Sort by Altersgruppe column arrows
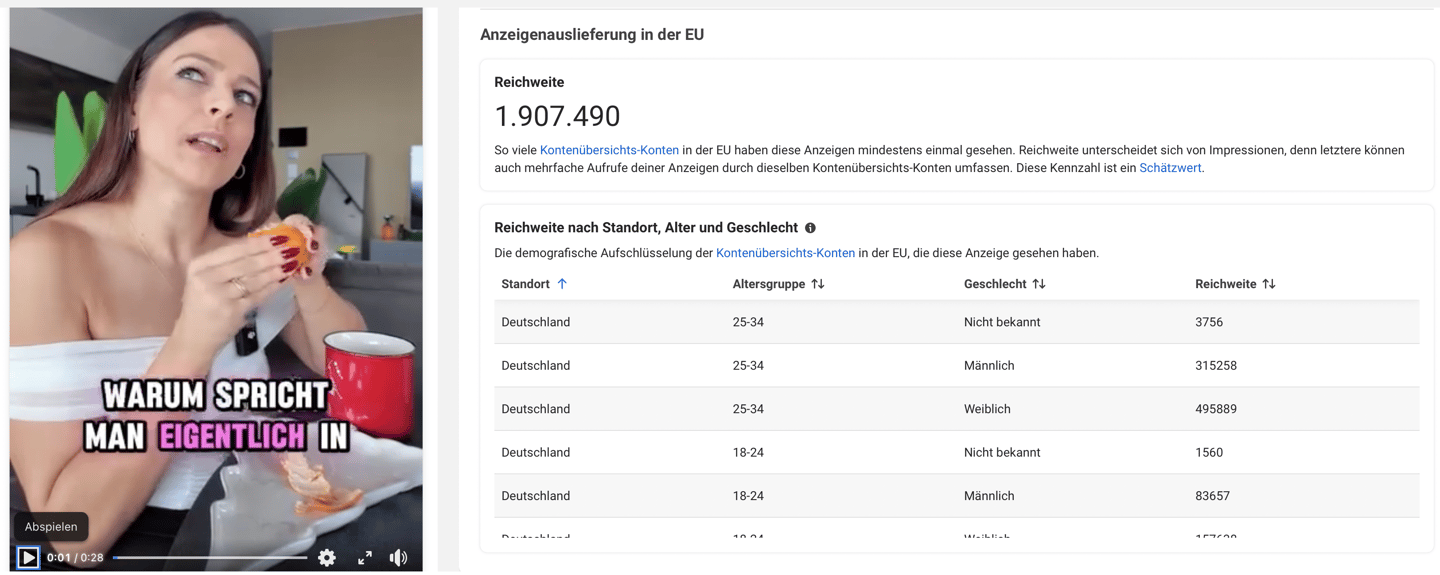Image resolution: width=1440 pixels, height=575 pixels. pos(818,284)
